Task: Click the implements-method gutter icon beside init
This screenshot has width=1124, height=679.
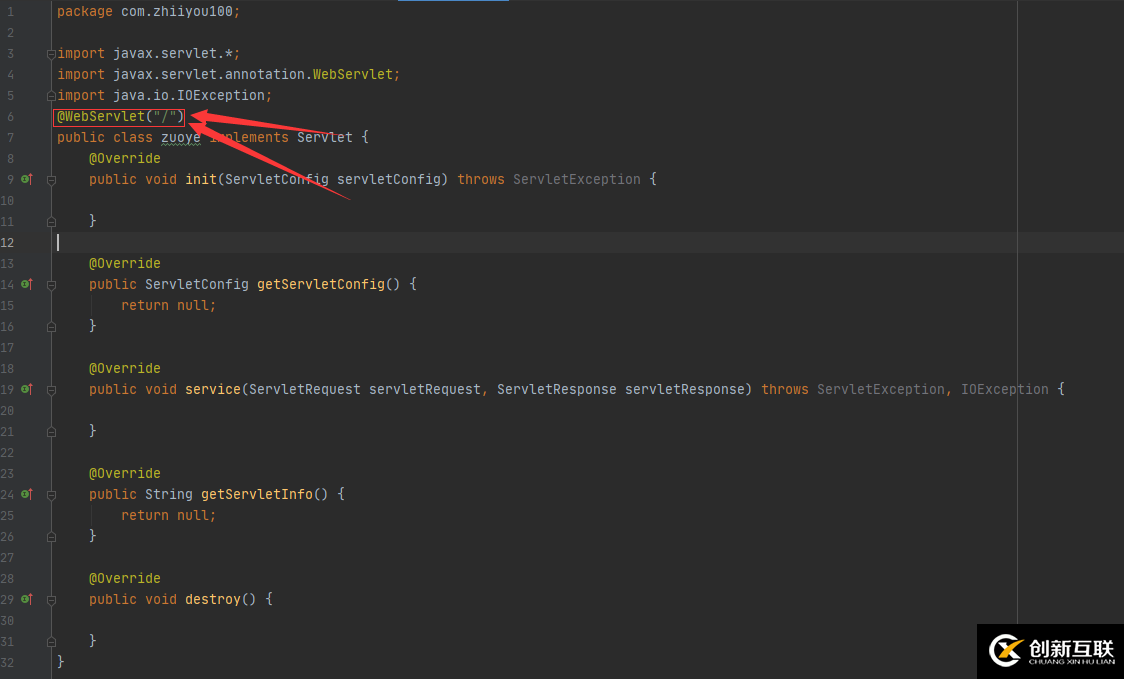Action: click(x=27, y=179)
